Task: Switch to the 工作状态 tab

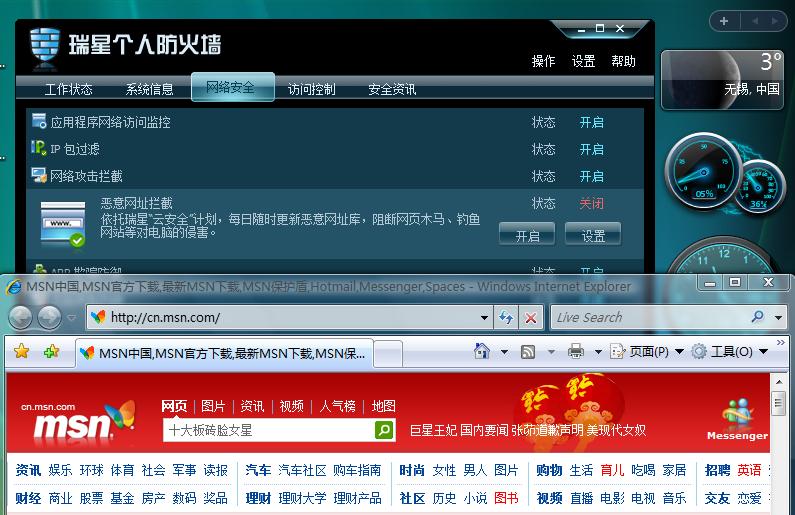Action: pyautogui.click(x=68, y=90)
